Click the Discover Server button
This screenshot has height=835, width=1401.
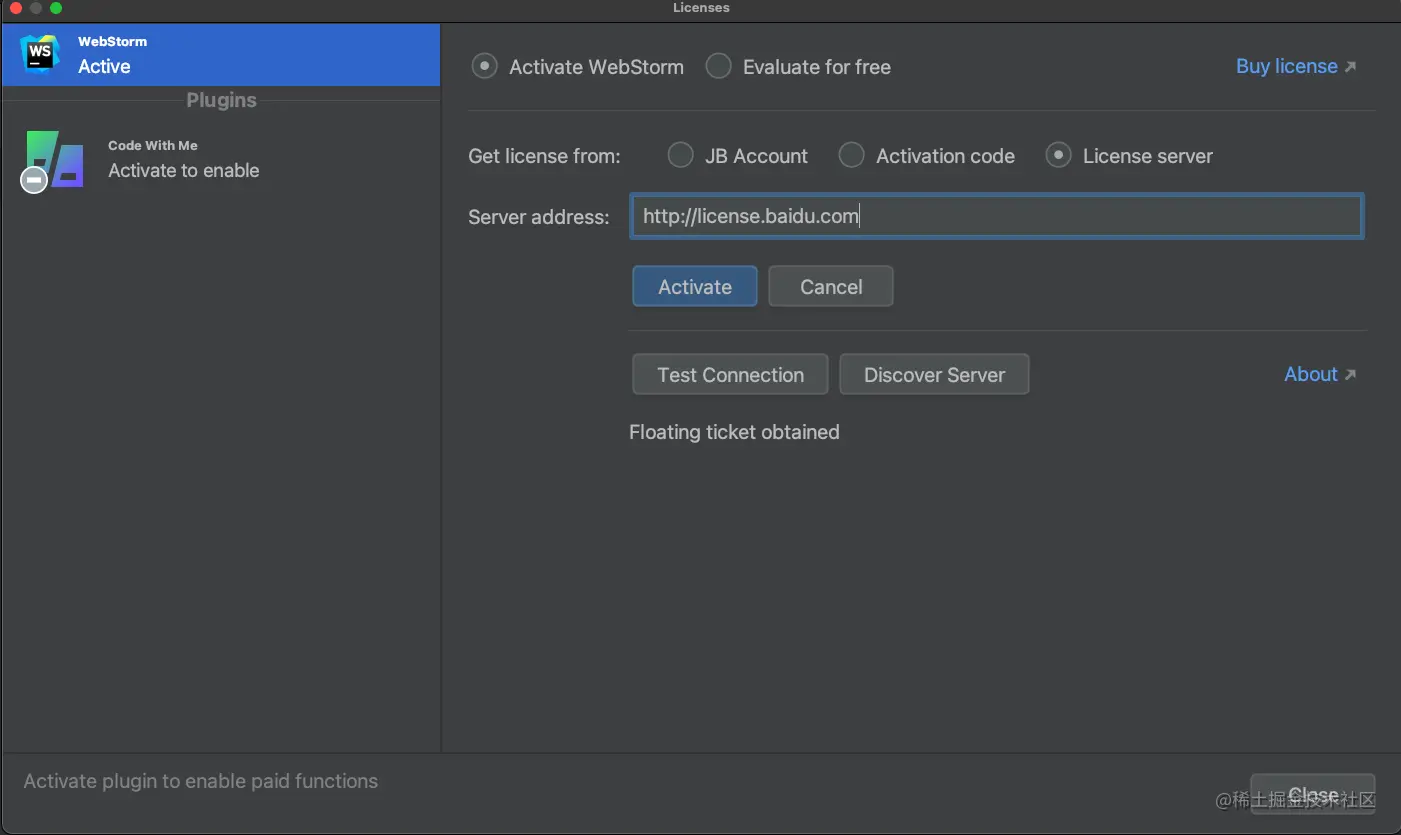[x=934, y=375]
